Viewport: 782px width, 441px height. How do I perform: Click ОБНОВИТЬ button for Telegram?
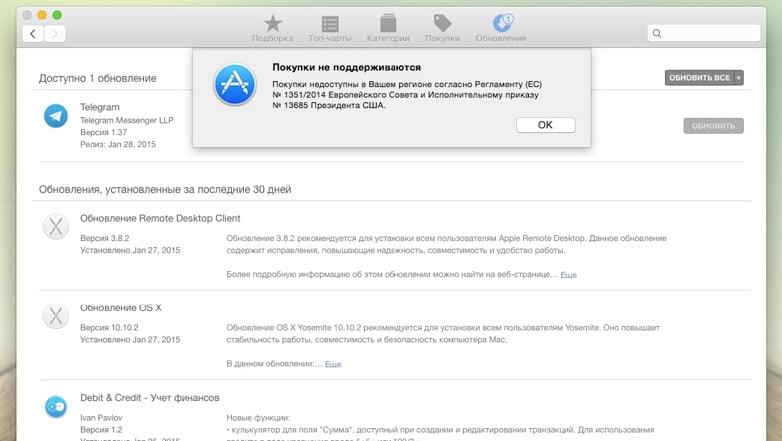tap(713, 126)
